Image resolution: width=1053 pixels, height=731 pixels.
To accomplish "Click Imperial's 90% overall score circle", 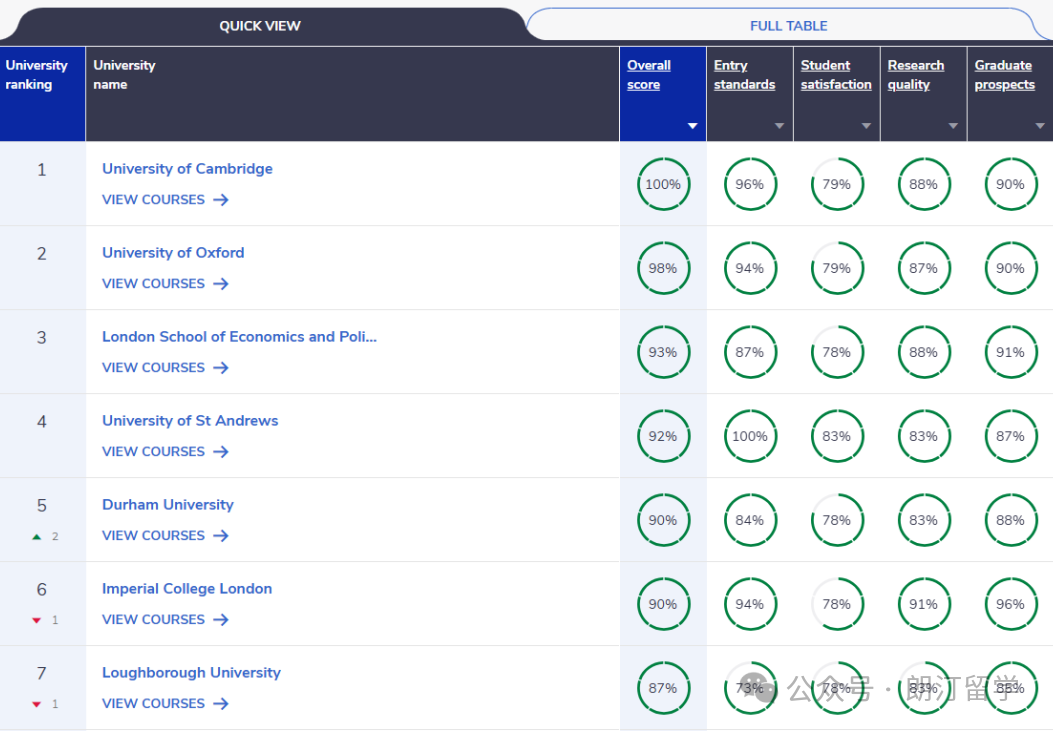I will click(663, 603).
